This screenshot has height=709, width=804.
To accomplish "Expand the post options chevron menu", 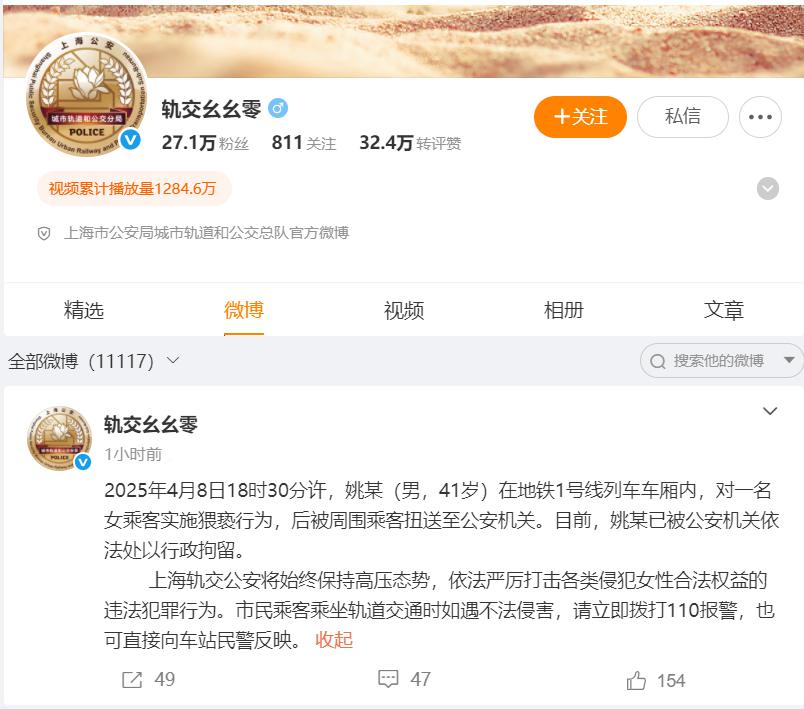I will [x=770, y=411].
